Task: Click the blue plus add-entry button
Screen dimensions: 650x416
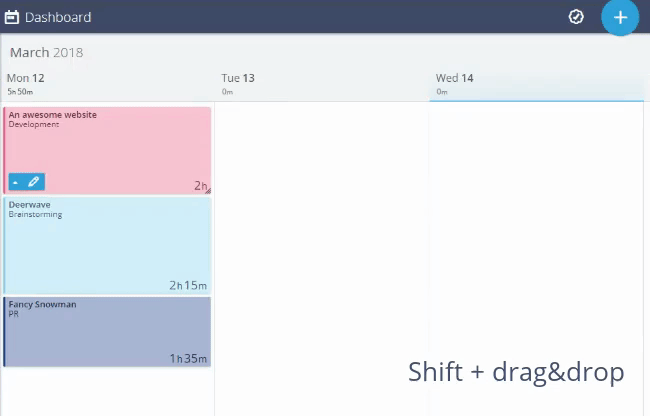Action: 620,17
